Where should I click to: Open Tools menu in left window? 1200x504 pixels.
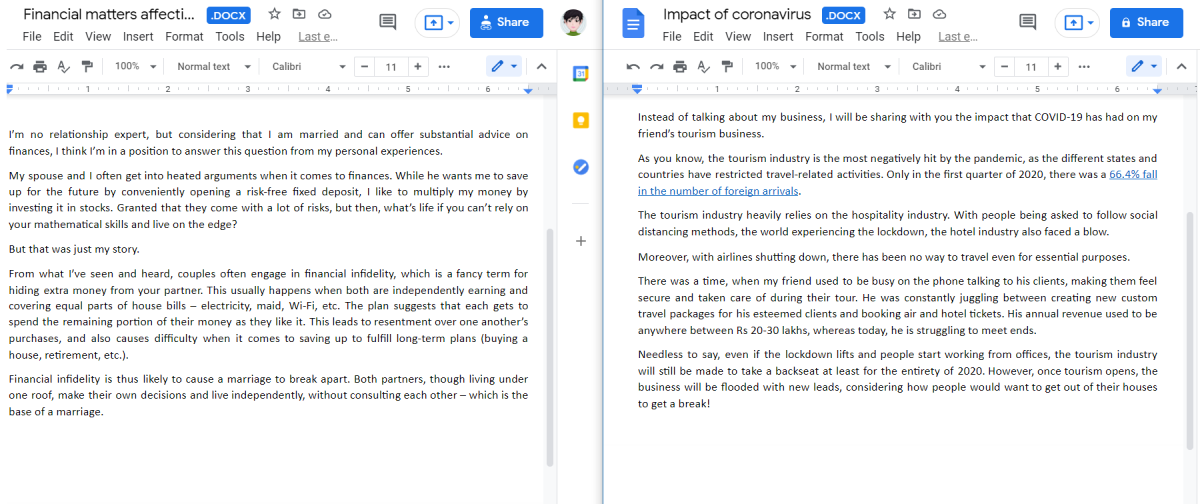pos(230,36)
